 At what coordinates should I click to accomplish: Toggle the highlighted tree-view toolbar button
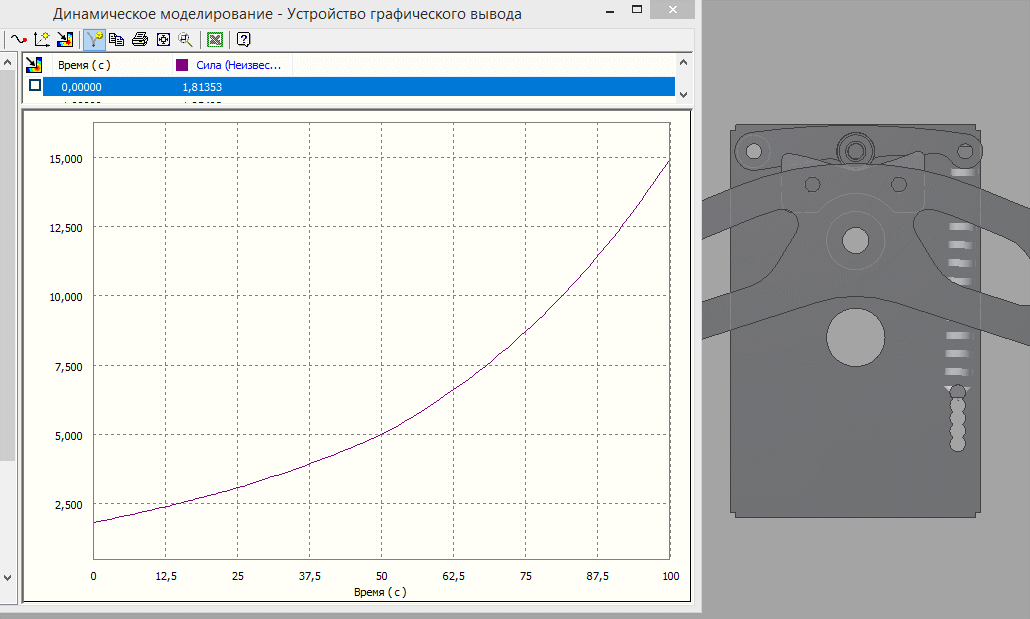(95, 40)
